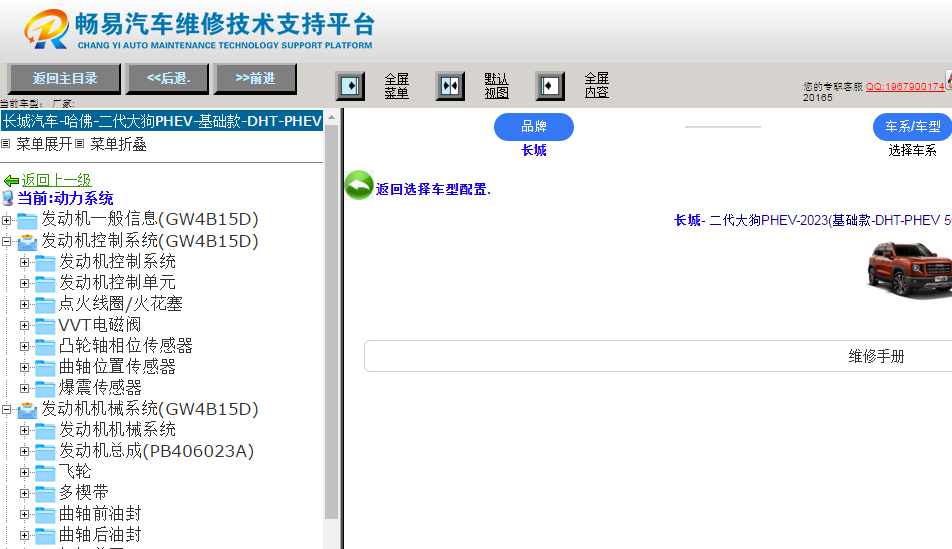Click the 长城 brand label under 品牌
Viewport: 952px width, 549px height.
(x=534, y=151)
